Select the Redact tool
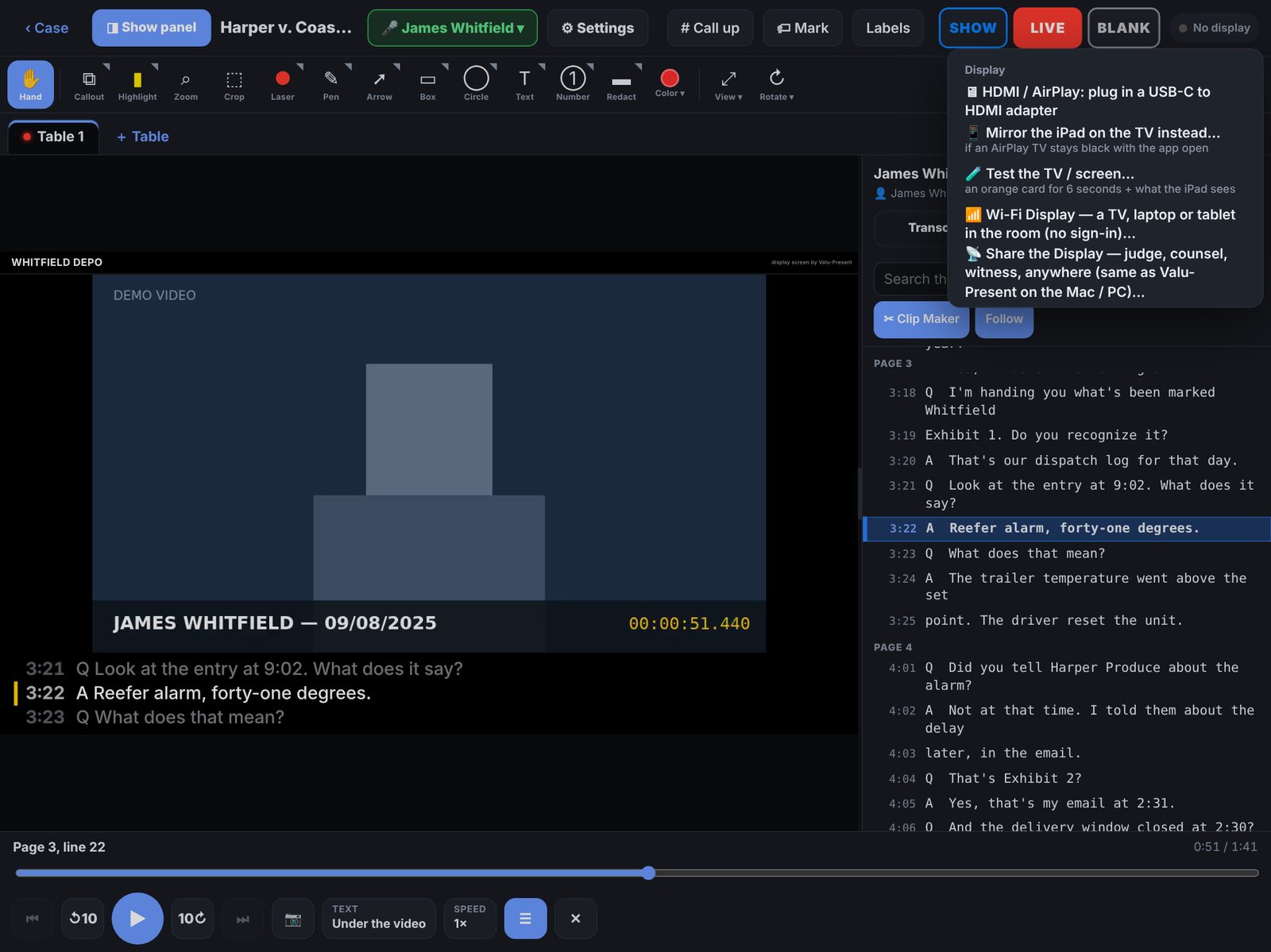This screenshot has height=952, width=1271. click(622, 84)
